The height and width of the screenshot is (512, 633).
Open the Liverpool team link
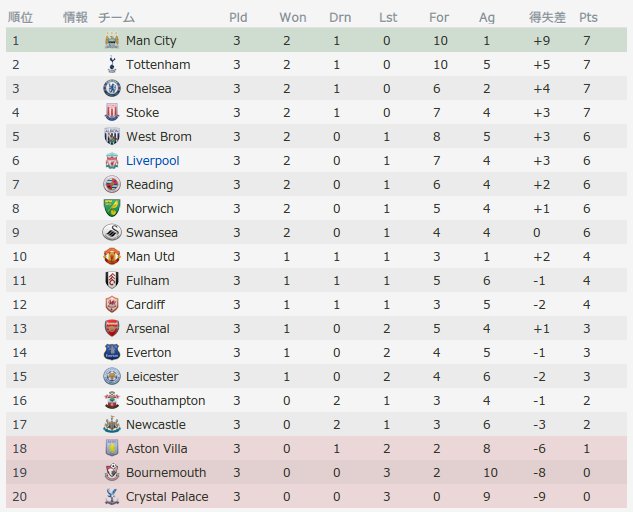153,161
